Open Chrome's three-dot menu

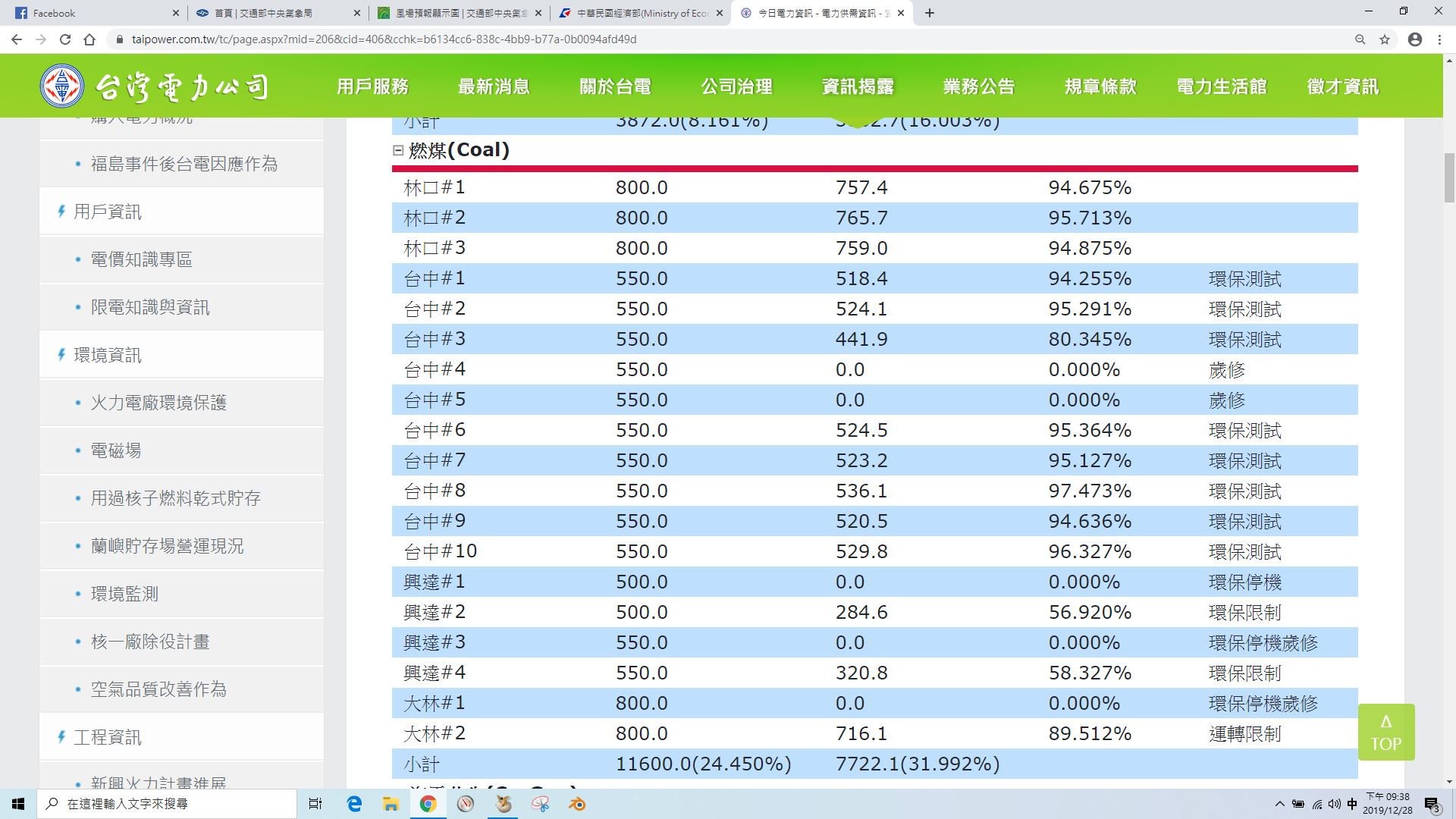pos(1439,39)
